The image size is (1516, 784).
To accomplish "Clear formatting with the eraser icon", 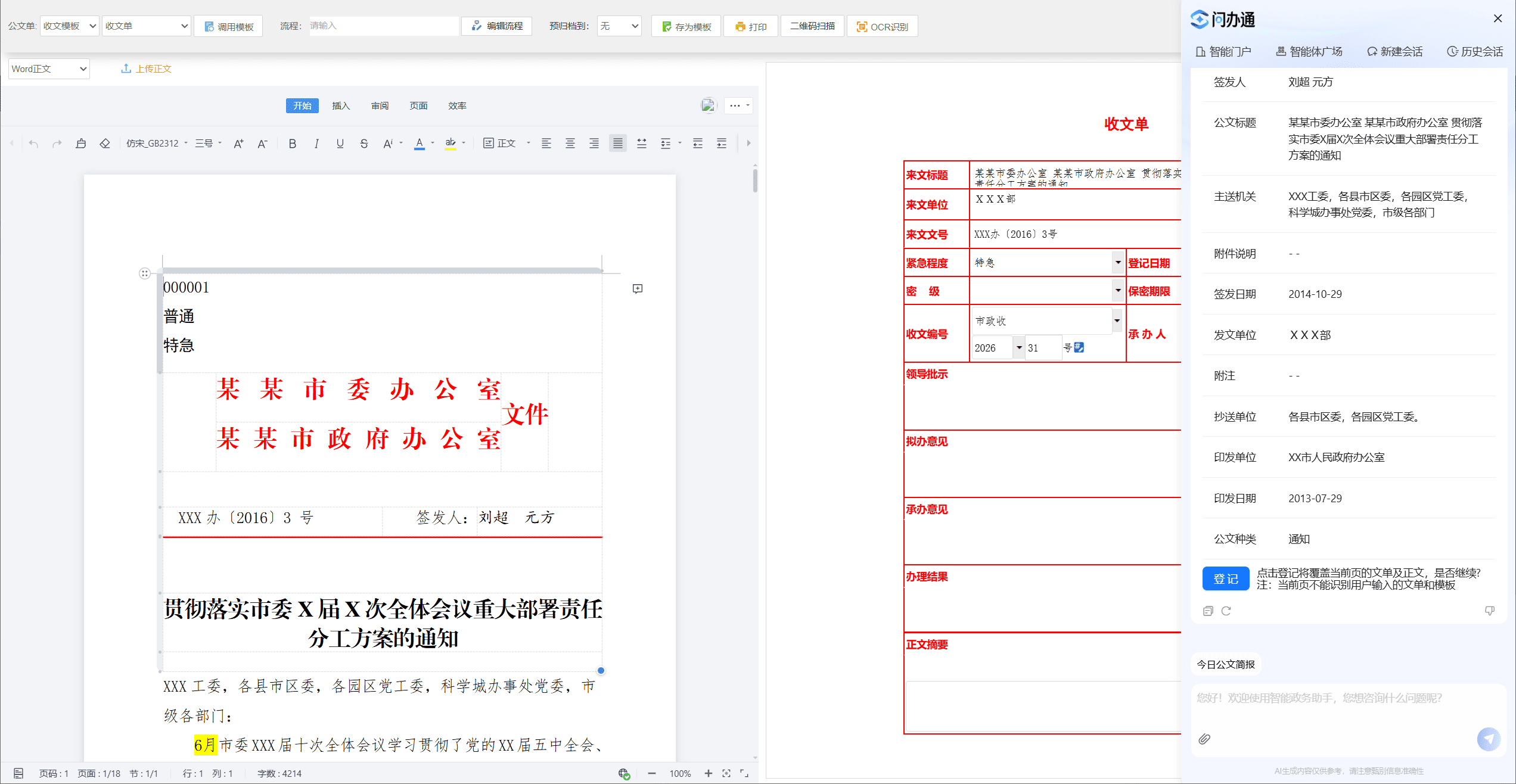I will click(105, 144).
